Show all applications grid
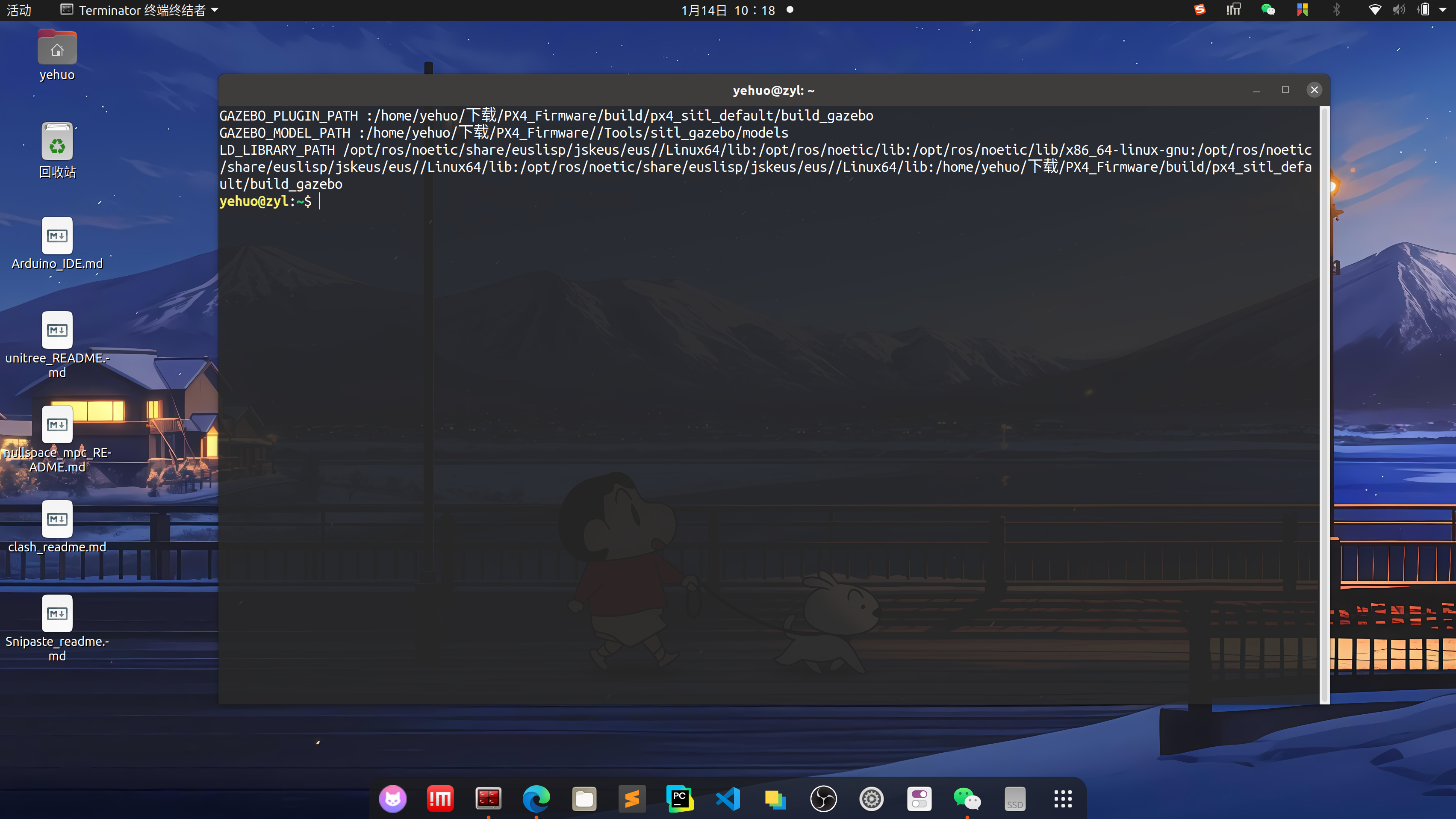Image resolution: width=1456 pixels, height=819 pixels. pos(1063,798)
